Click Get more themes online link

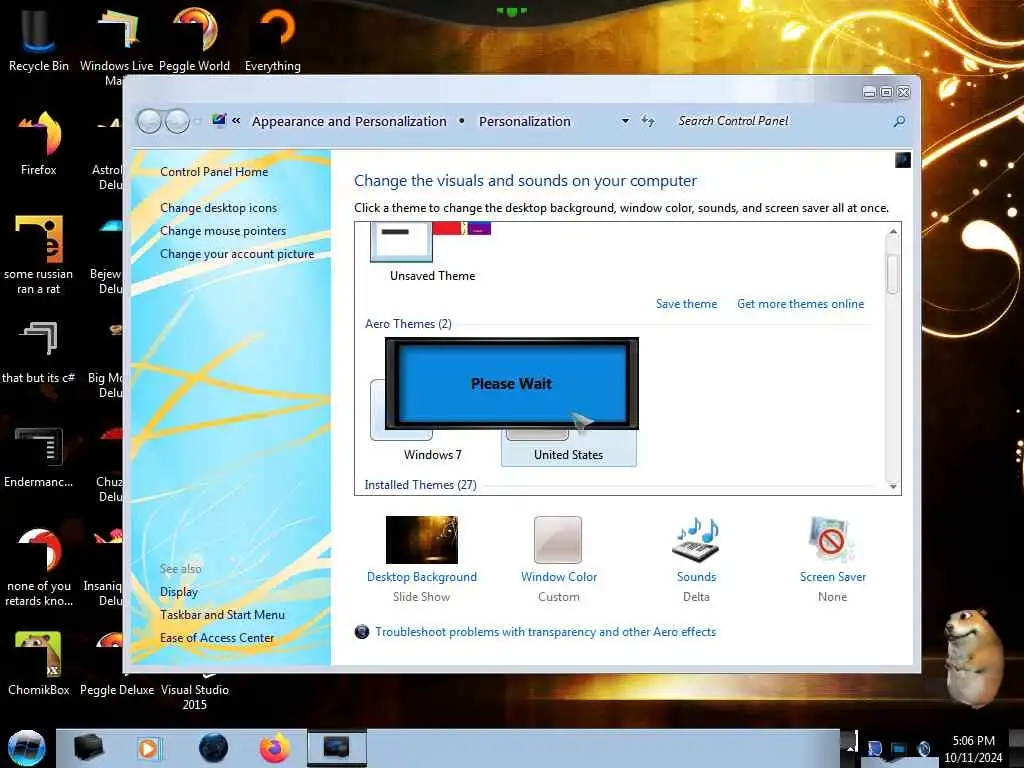[801, 304]
